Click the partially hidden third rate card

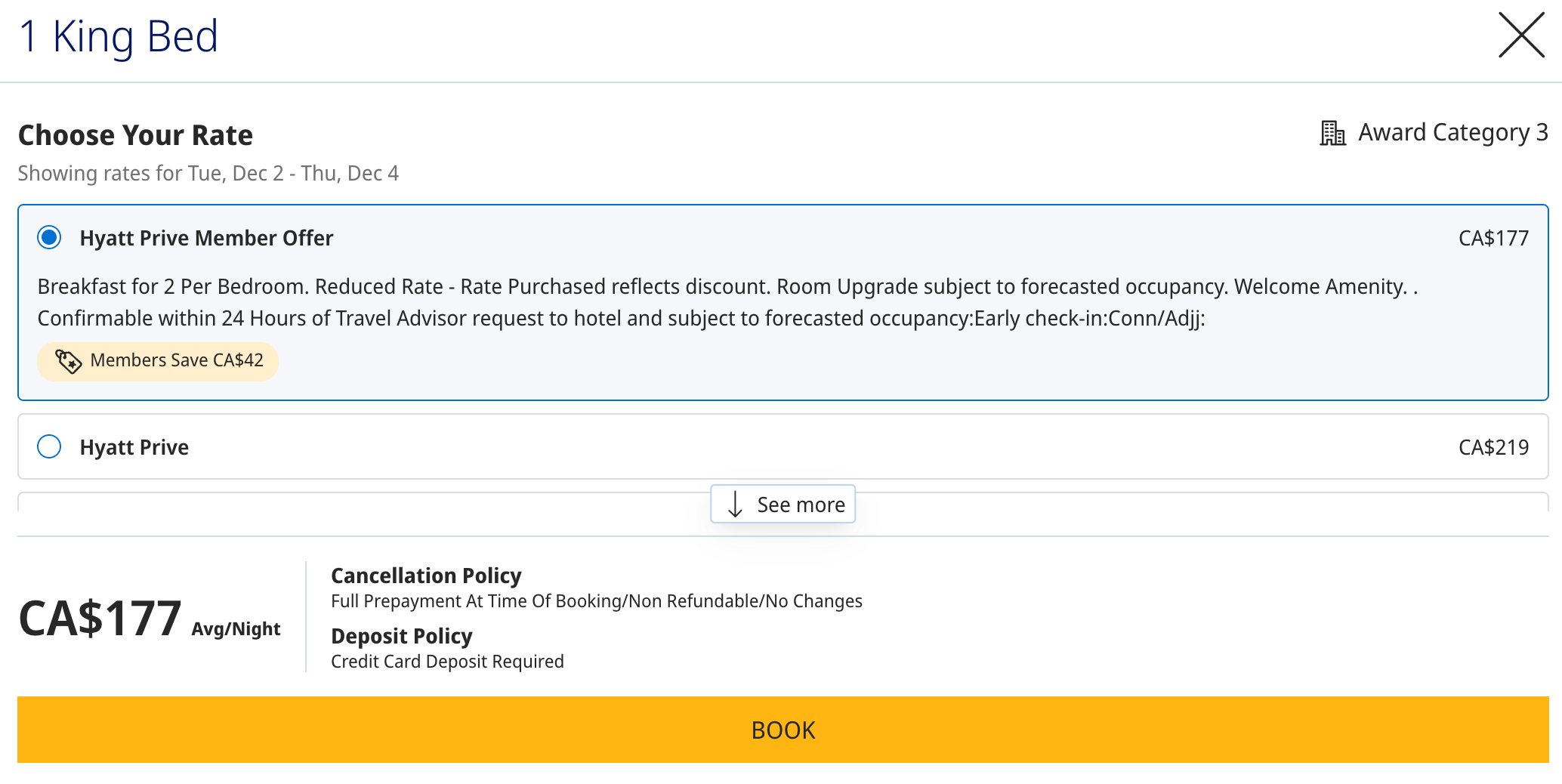pos(363,502)
